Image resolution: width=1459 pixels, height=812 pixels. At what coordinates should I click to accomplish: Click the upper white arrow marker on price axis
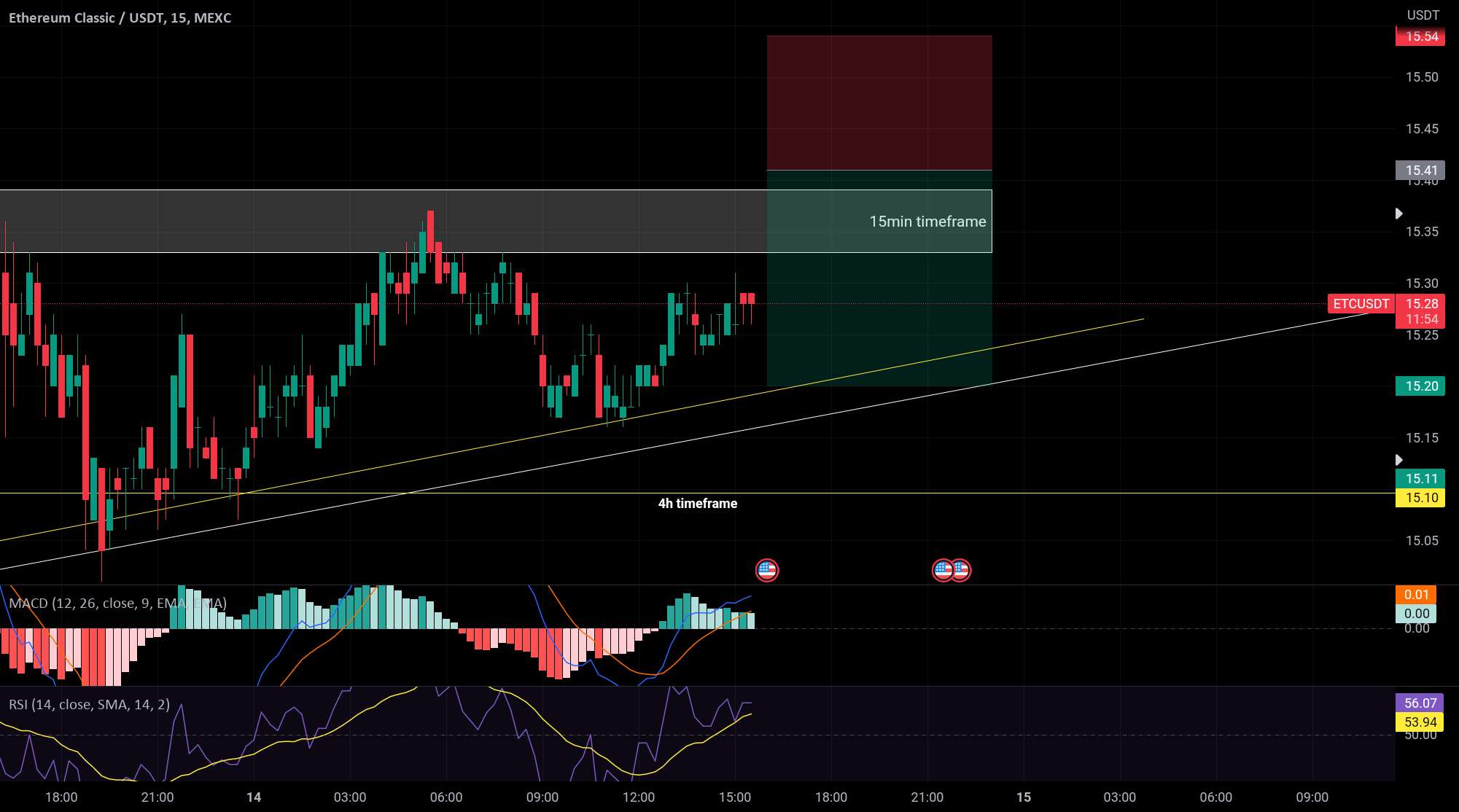[x=1398, y=214]
